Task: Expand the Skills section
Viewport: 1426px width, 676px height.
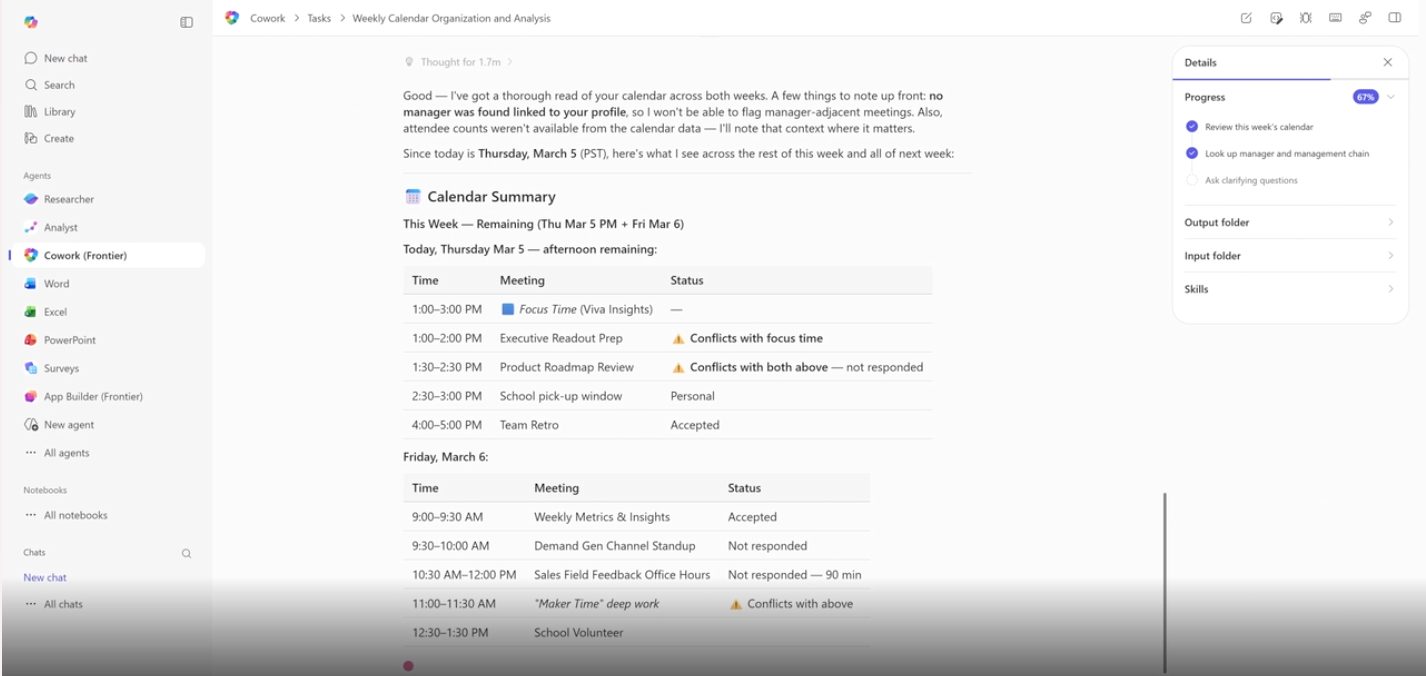Action: coord(1288,289)
